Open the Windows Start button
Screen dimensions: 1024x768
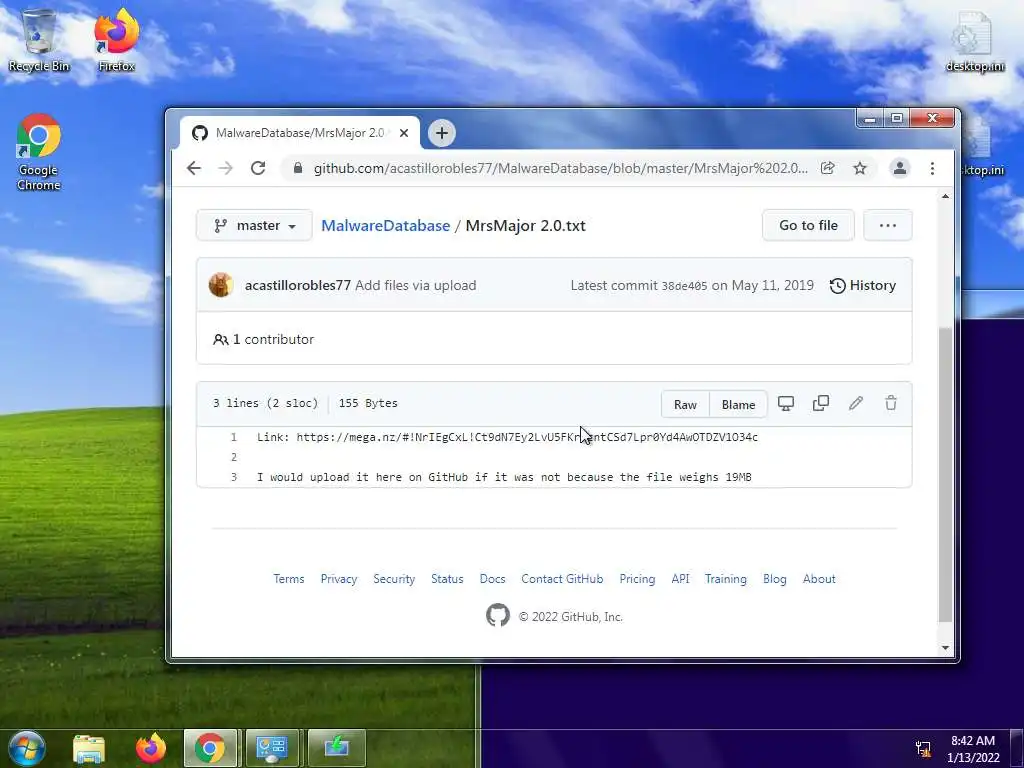point(27,748)
